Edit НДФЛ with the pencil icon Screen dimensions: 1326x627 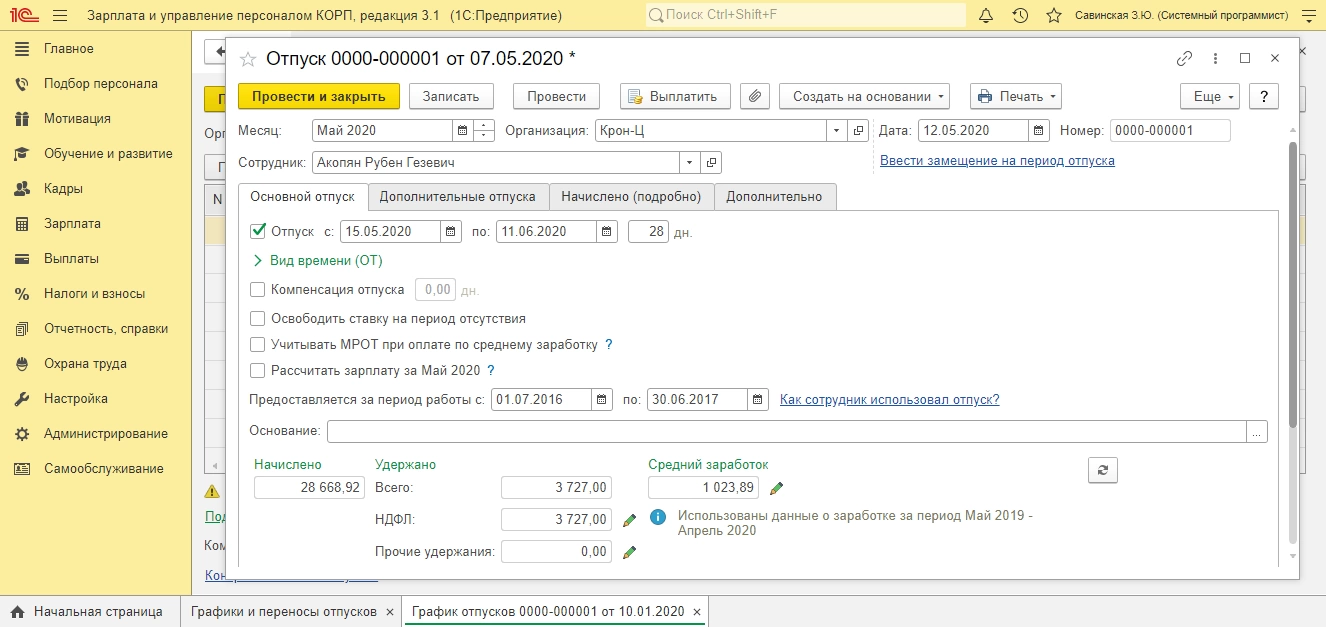(x=629, y=520)
